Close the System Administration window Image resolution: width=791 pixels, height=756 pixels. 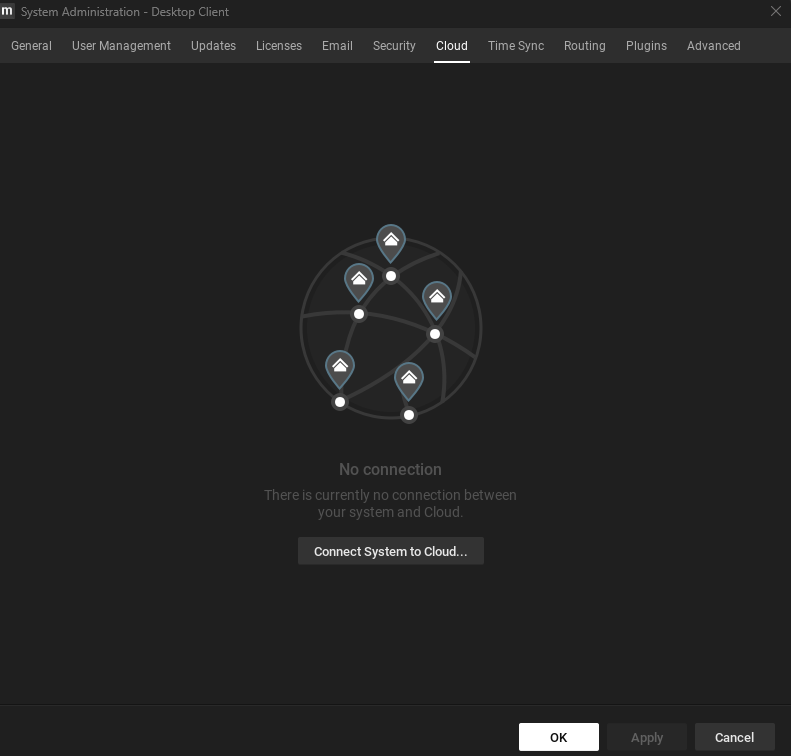[775, 11]
